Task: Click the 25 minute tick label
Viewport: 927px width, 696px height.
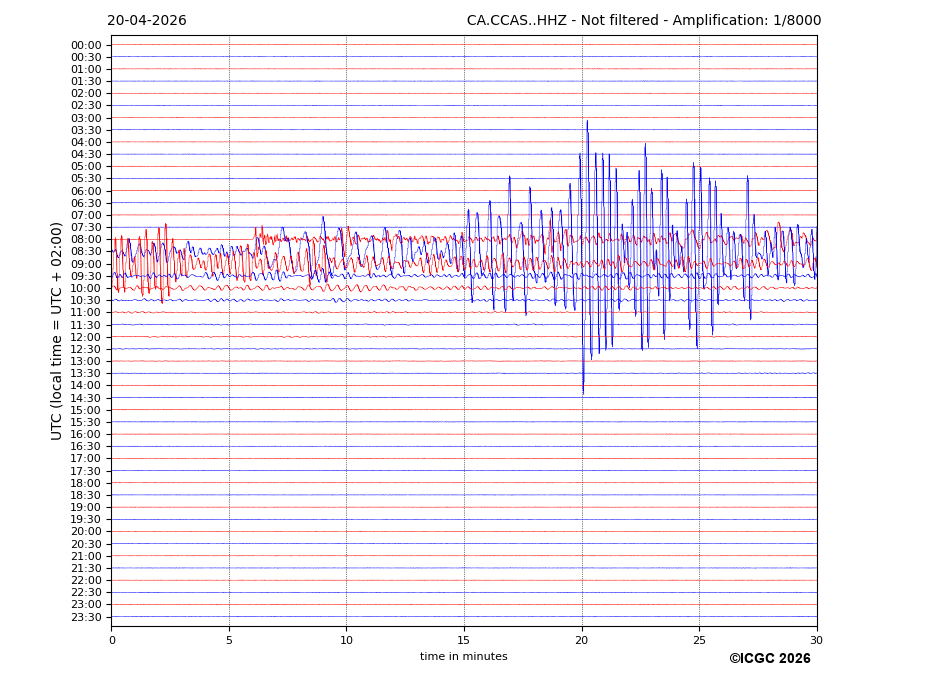Action: click(x=699, y=640)
